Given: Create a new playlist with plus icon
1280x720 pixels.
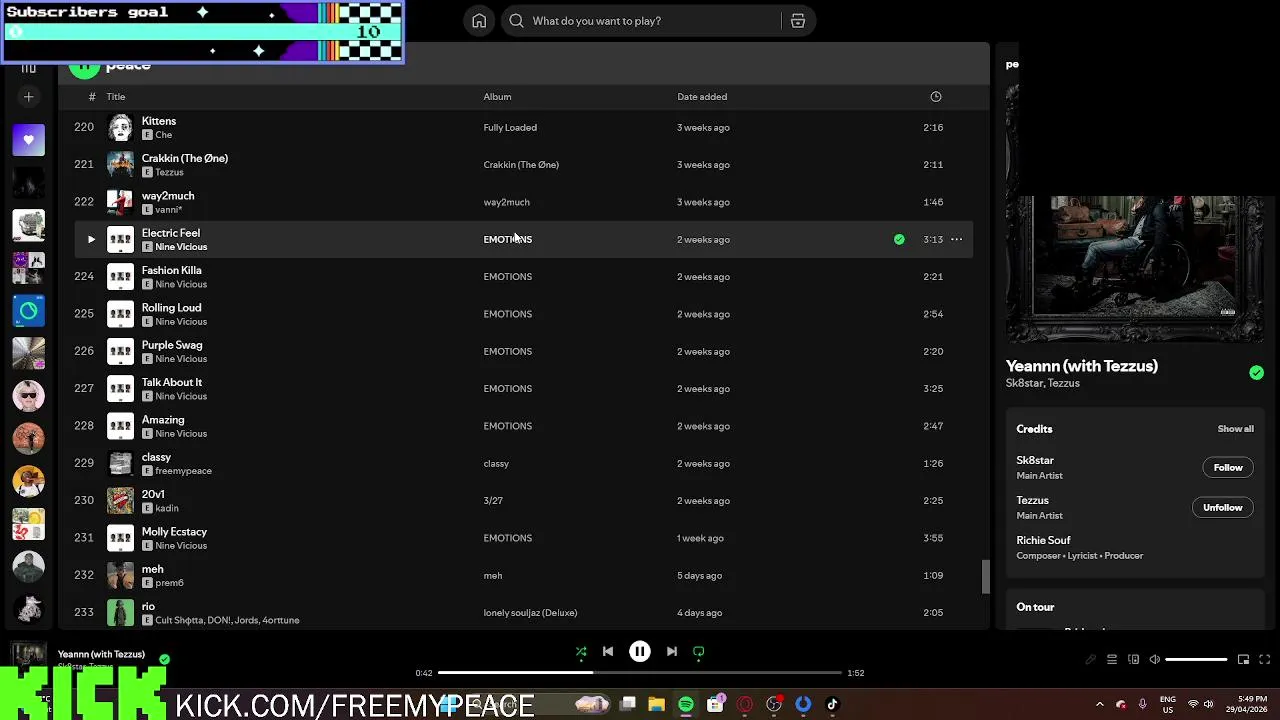Looking at the screenshot, I should [29, 97].
